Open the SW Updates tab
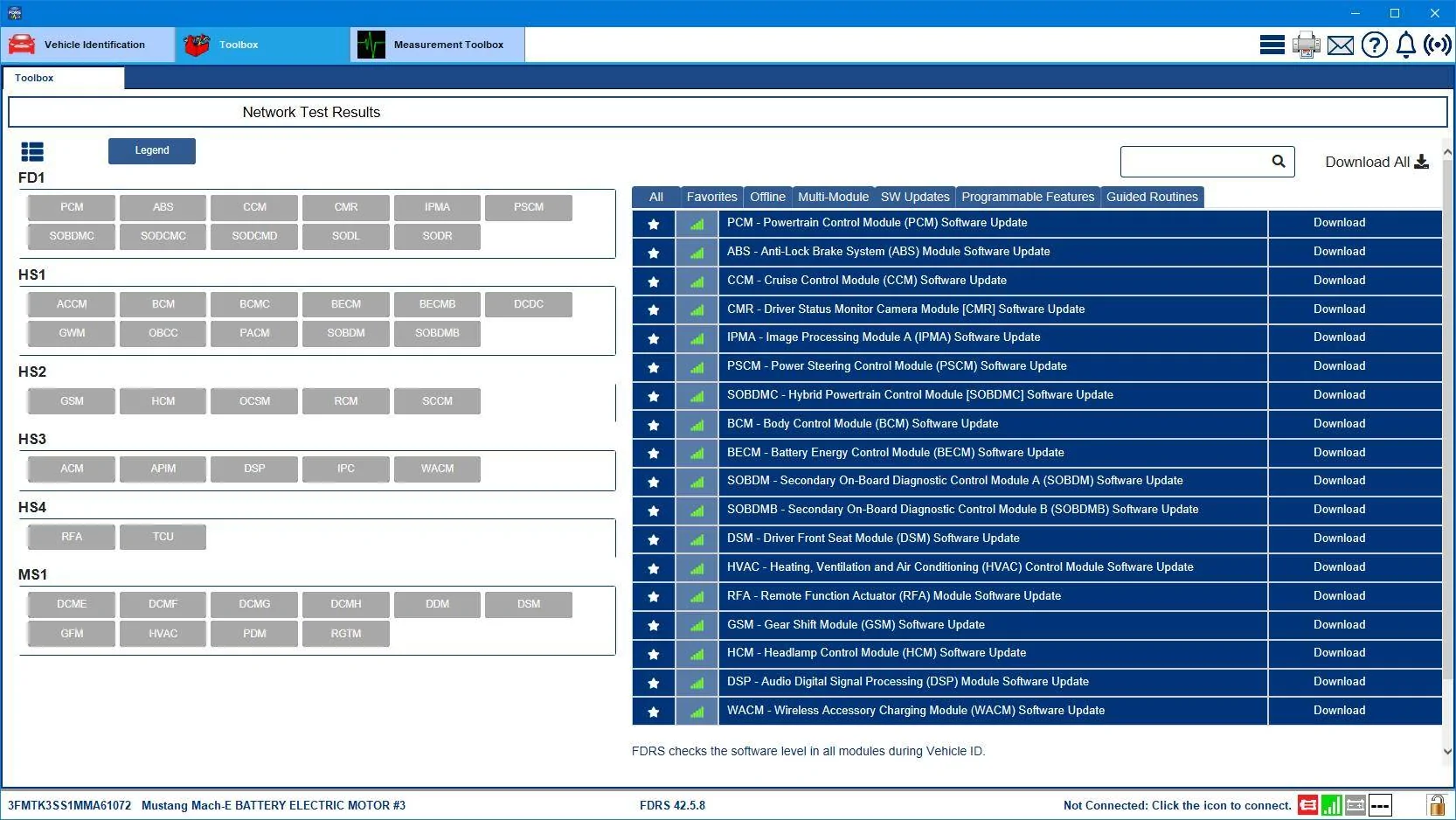This screenshot has height=820, width=1456. click(x=915, y=197)
